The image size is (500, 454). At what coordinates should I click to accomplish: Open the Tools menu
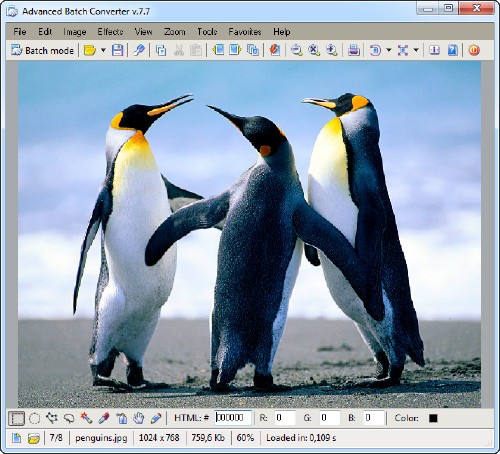point(207,32)
